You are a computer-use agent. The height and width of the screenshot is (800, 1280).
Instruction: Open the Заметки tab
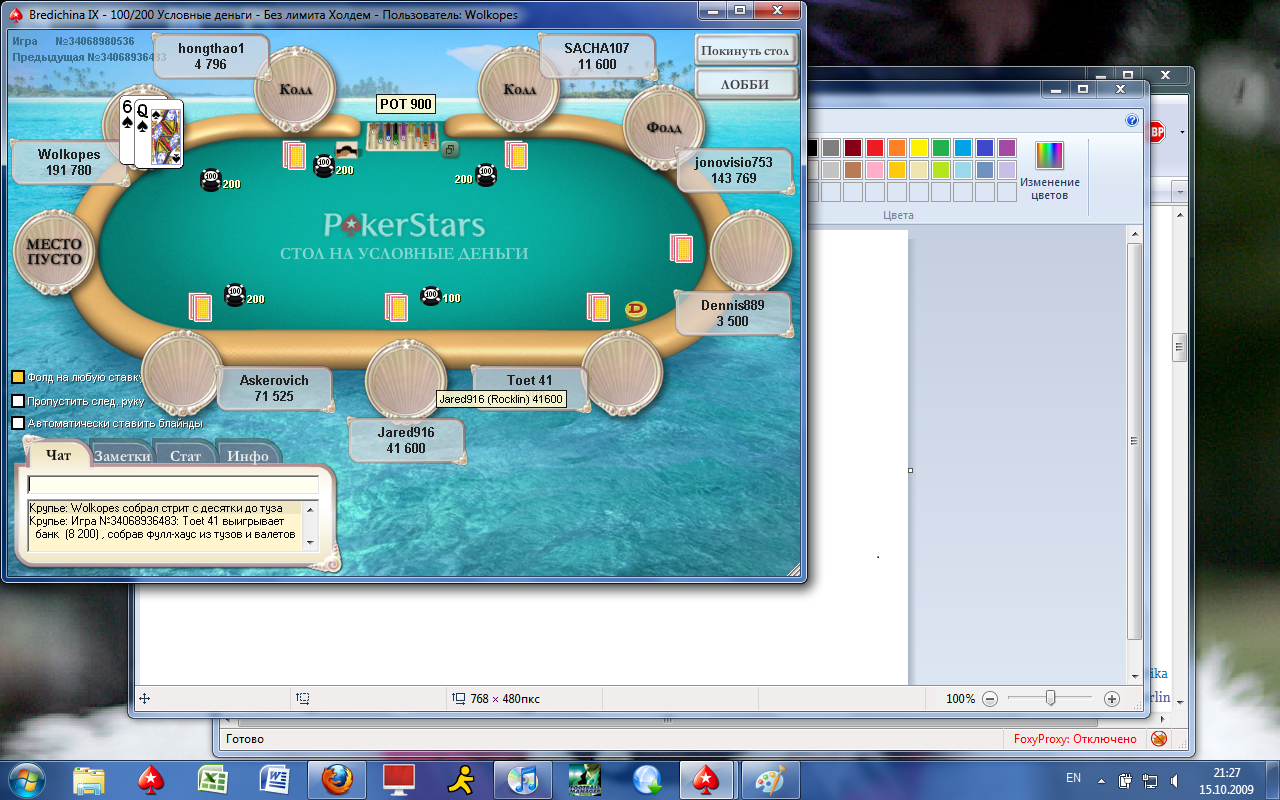coord(122,455)
